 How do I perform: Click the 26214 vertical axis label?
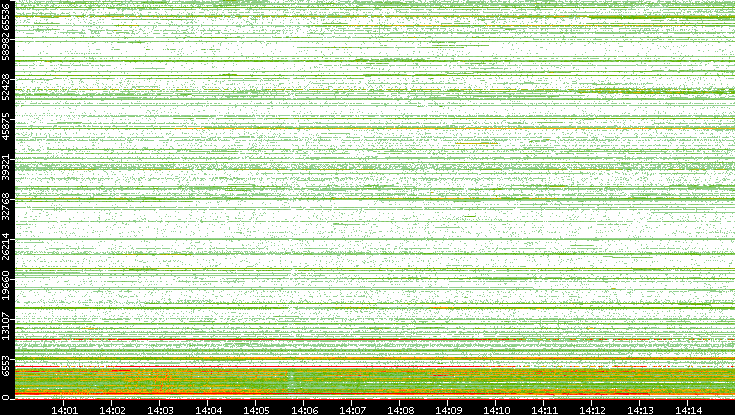7,246
